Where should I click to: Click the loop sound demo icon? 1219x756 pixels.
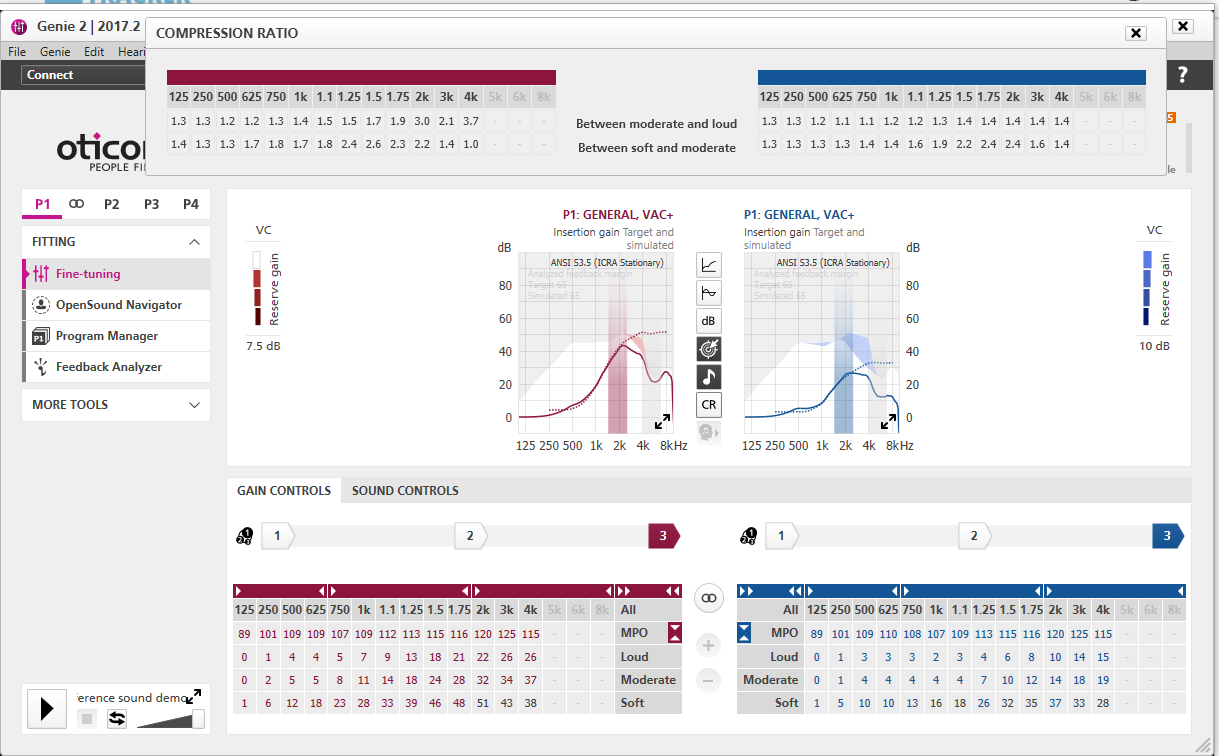117,718
